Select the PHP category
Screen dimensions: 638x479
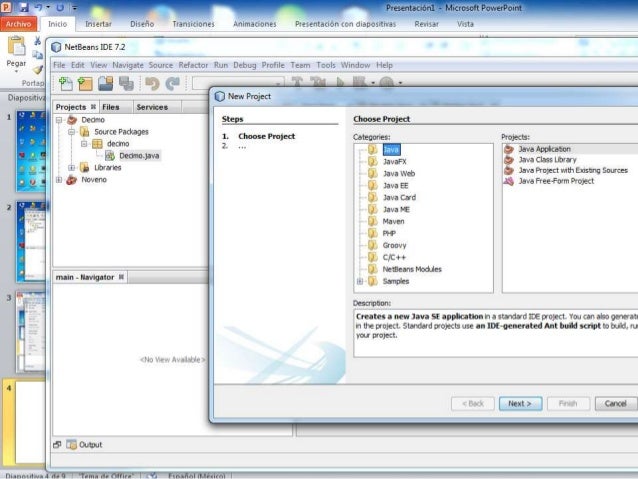[x=389, y=233]
